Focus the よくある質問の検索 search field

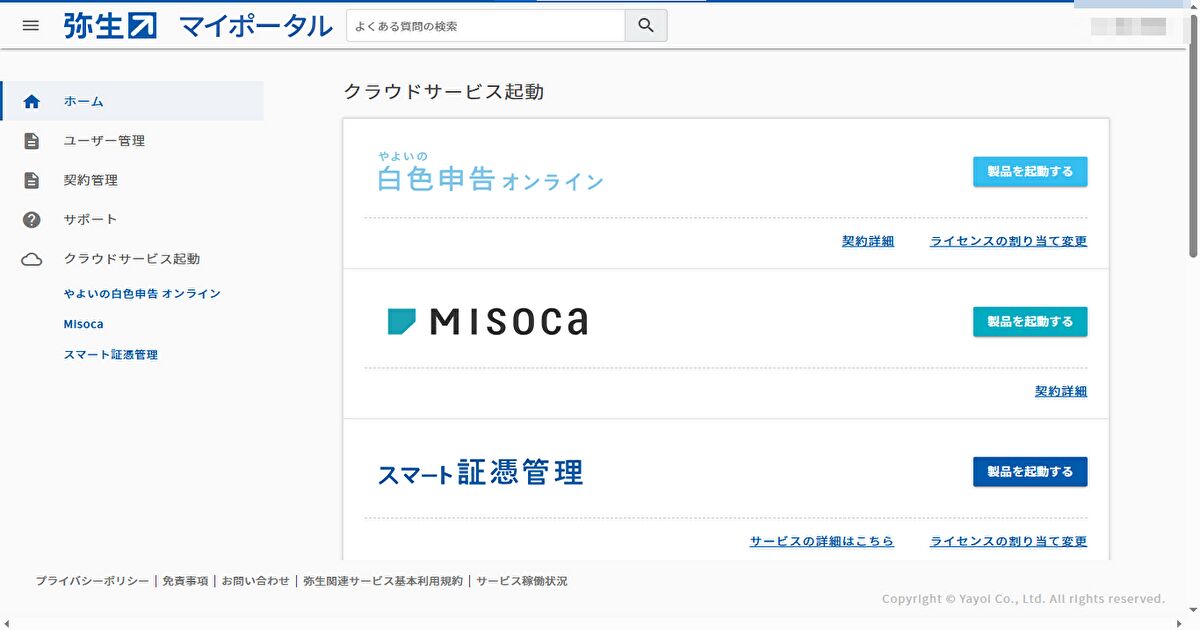click(x=485, y=26)
